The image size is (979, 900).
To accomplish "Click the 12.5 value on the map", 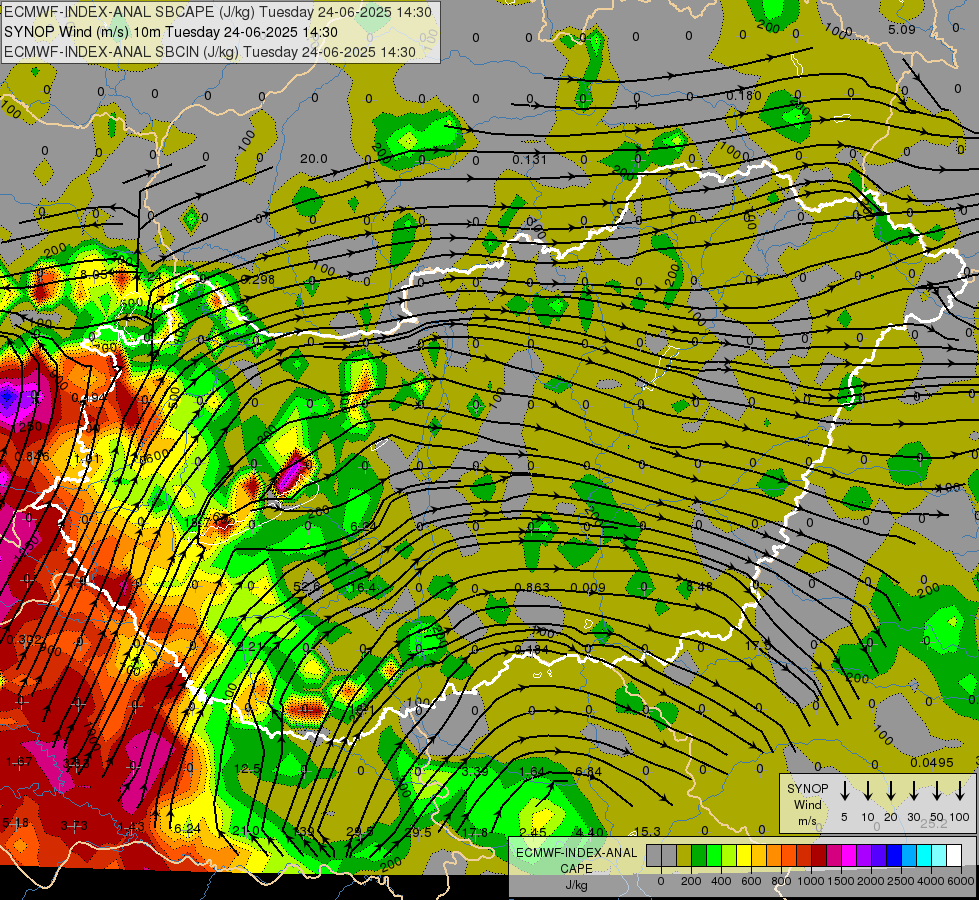I will pos(247,768).
